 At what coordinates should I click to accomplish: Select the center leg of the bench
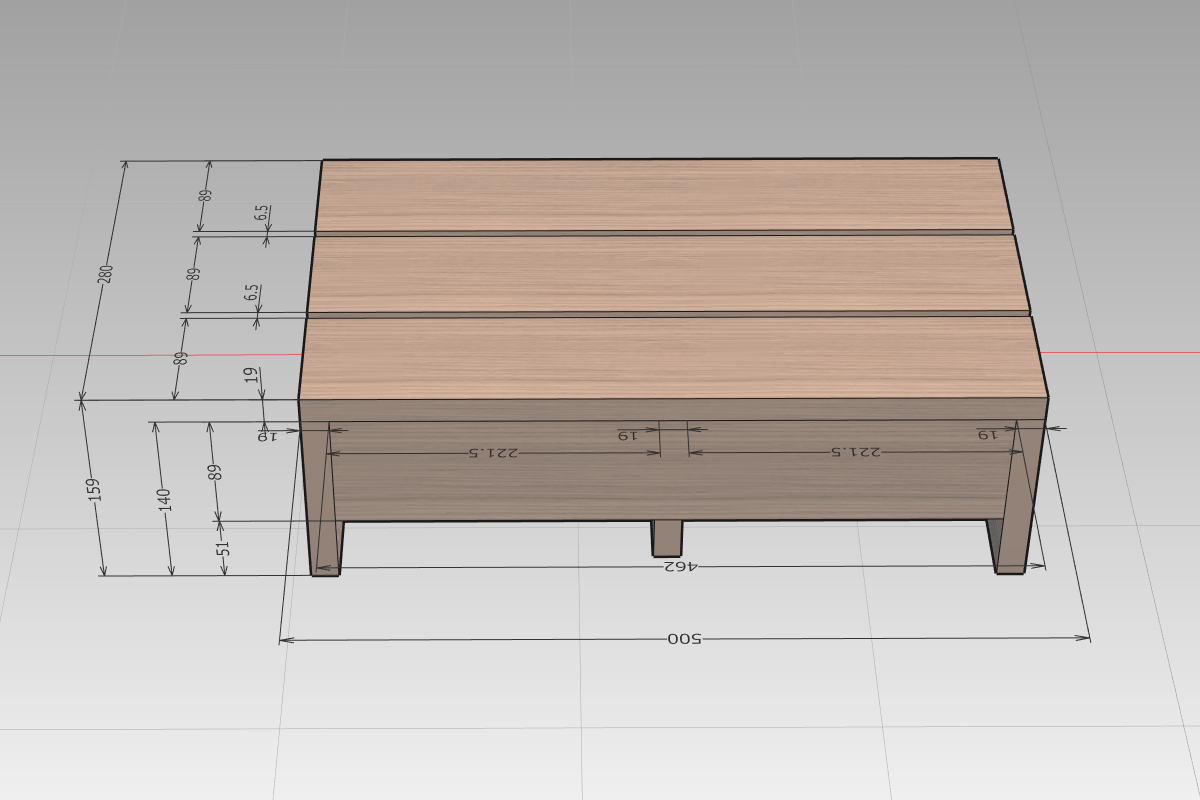click(x=667, y=538)
